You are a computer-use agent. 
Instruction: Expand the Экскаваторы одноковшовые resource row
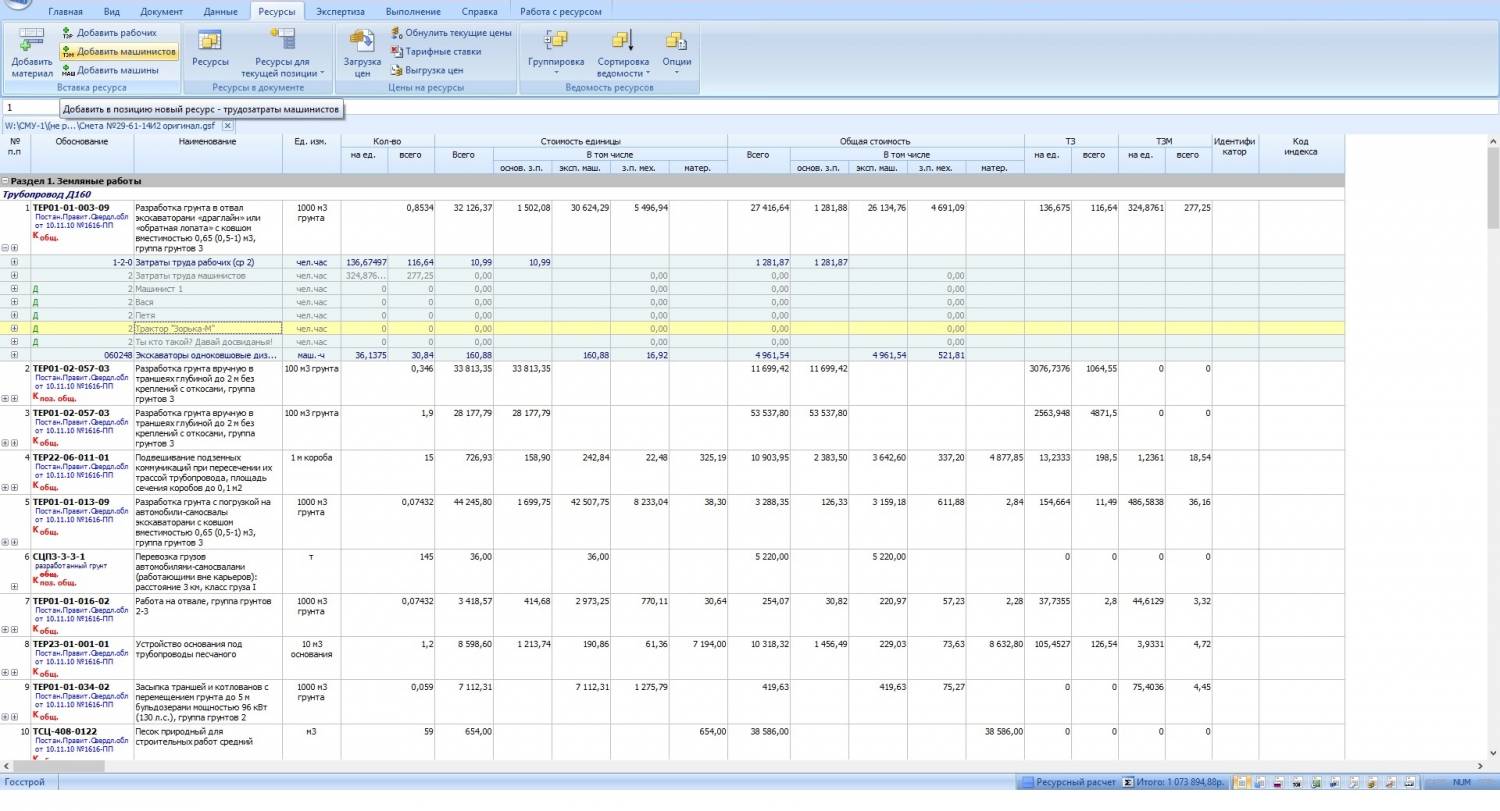coord(14,355)
